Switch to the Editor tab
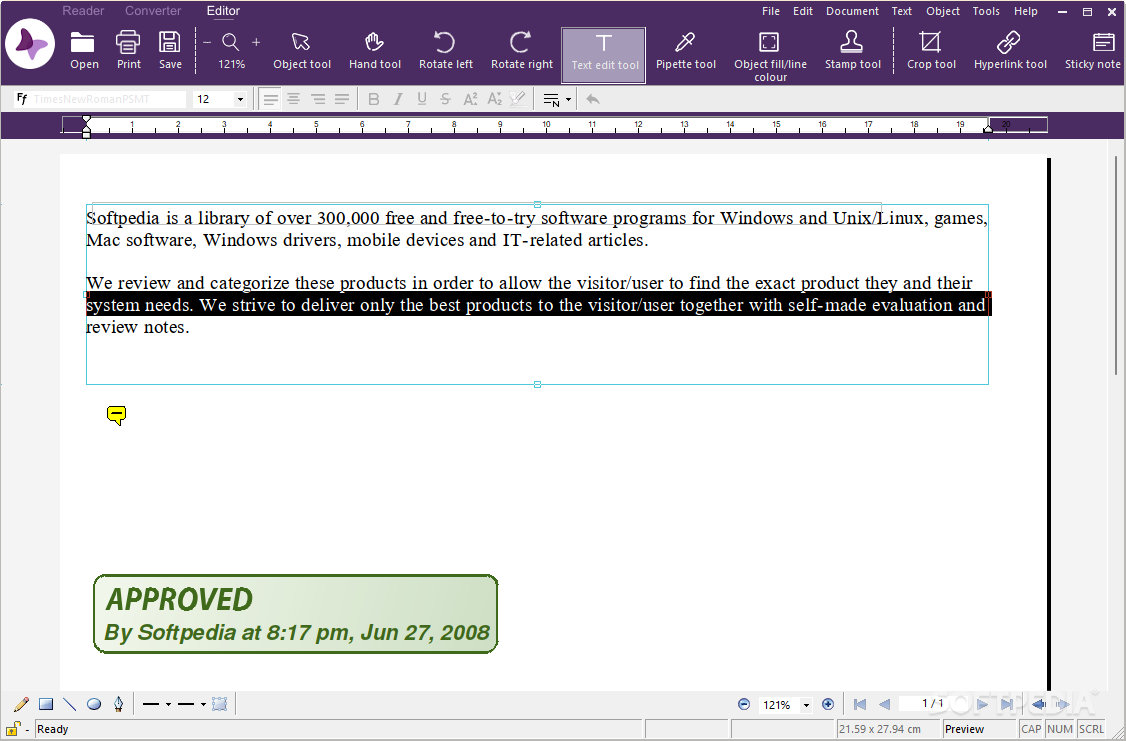This screenshot has width=1126, height=741. point(223,11)
